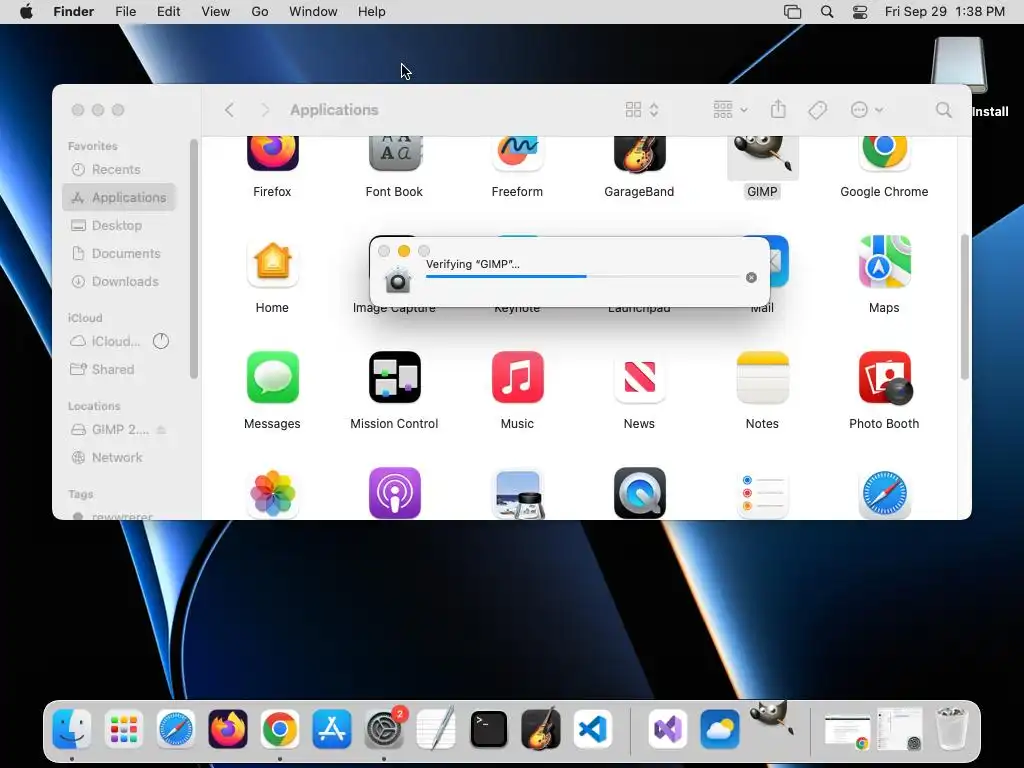Click the date and time in the menu bar
The image size is (1024, 768).
944,12
